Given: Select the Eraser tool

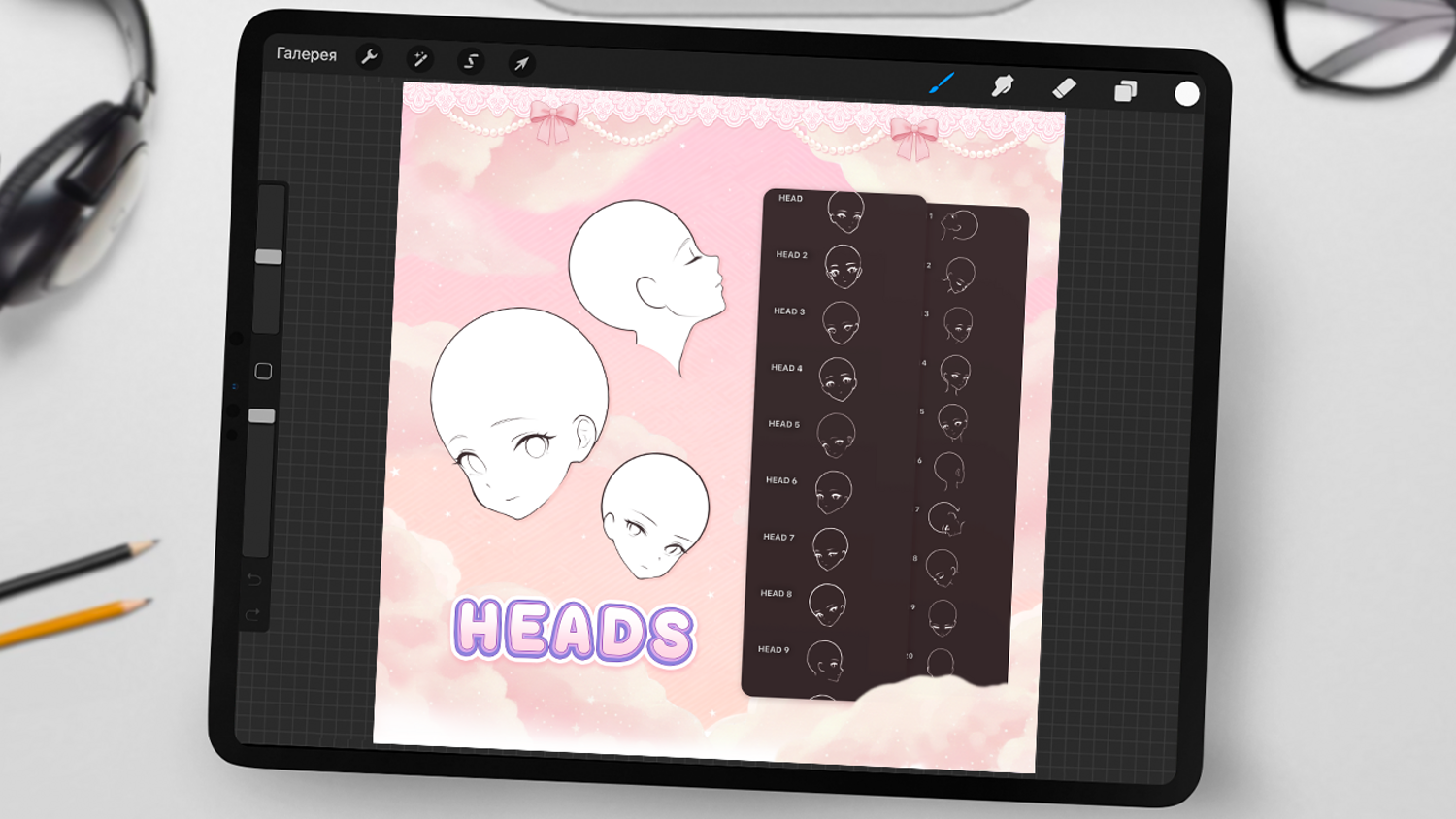Looking at the screenshot, I should [1064, 88].
